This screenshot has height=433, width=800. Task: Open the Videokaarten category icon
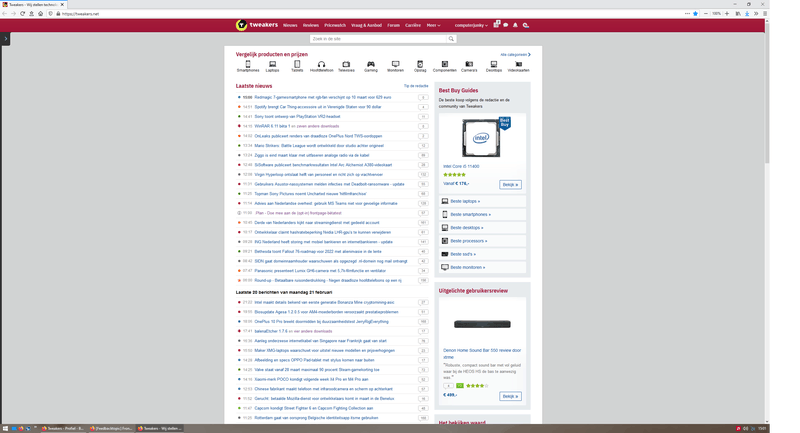click(x=518, y=66)
